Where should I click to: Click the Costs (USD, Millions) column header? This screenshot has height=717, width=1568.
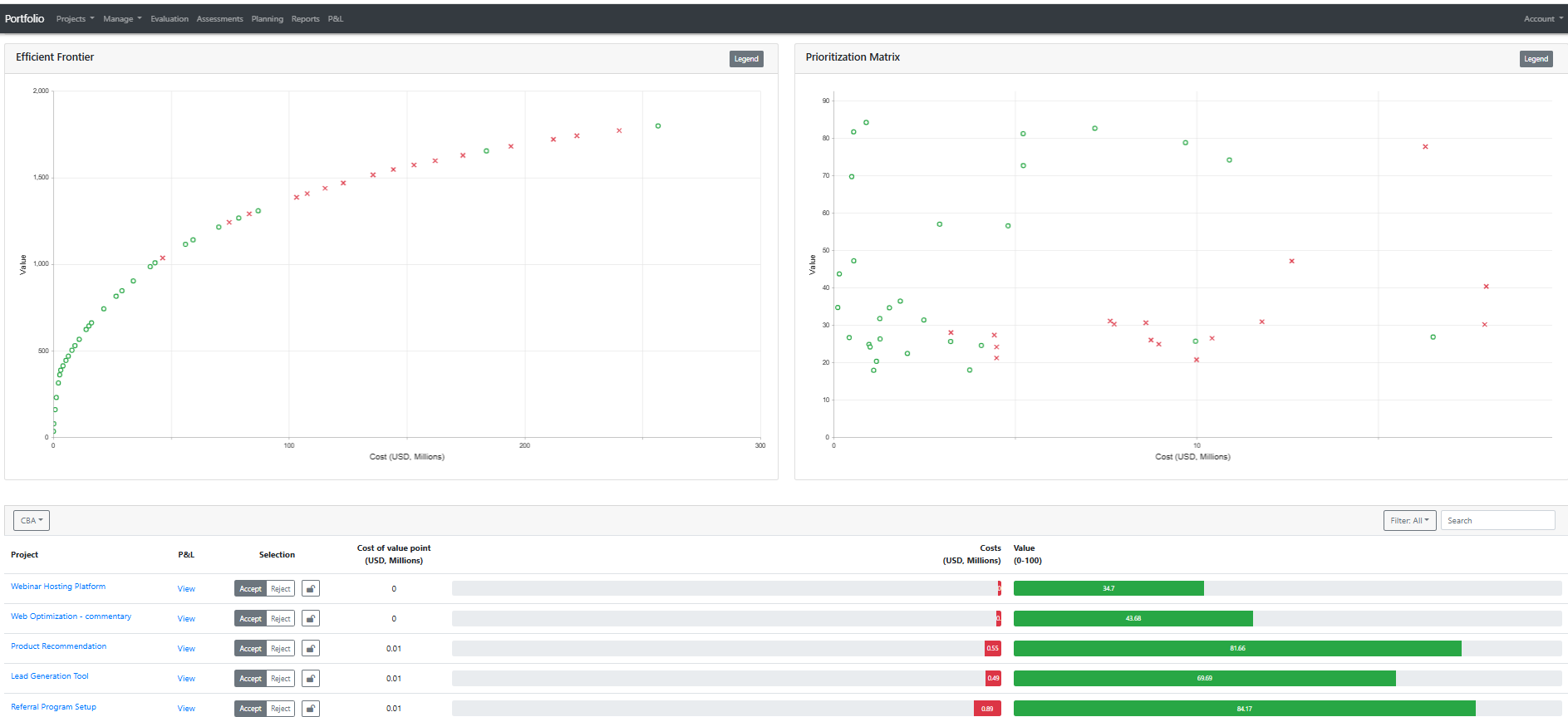click(x=972, y=554)
